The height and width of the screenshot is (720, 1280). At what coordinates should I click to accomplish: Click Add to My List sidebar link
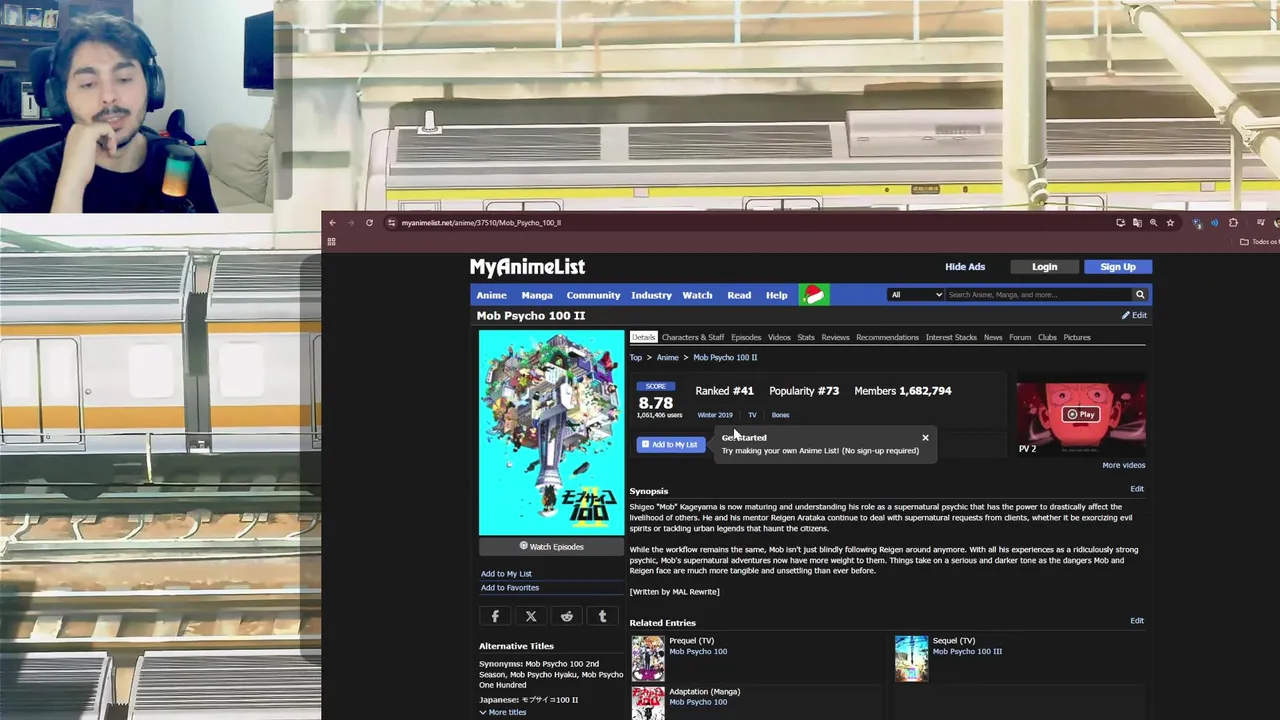506,574
